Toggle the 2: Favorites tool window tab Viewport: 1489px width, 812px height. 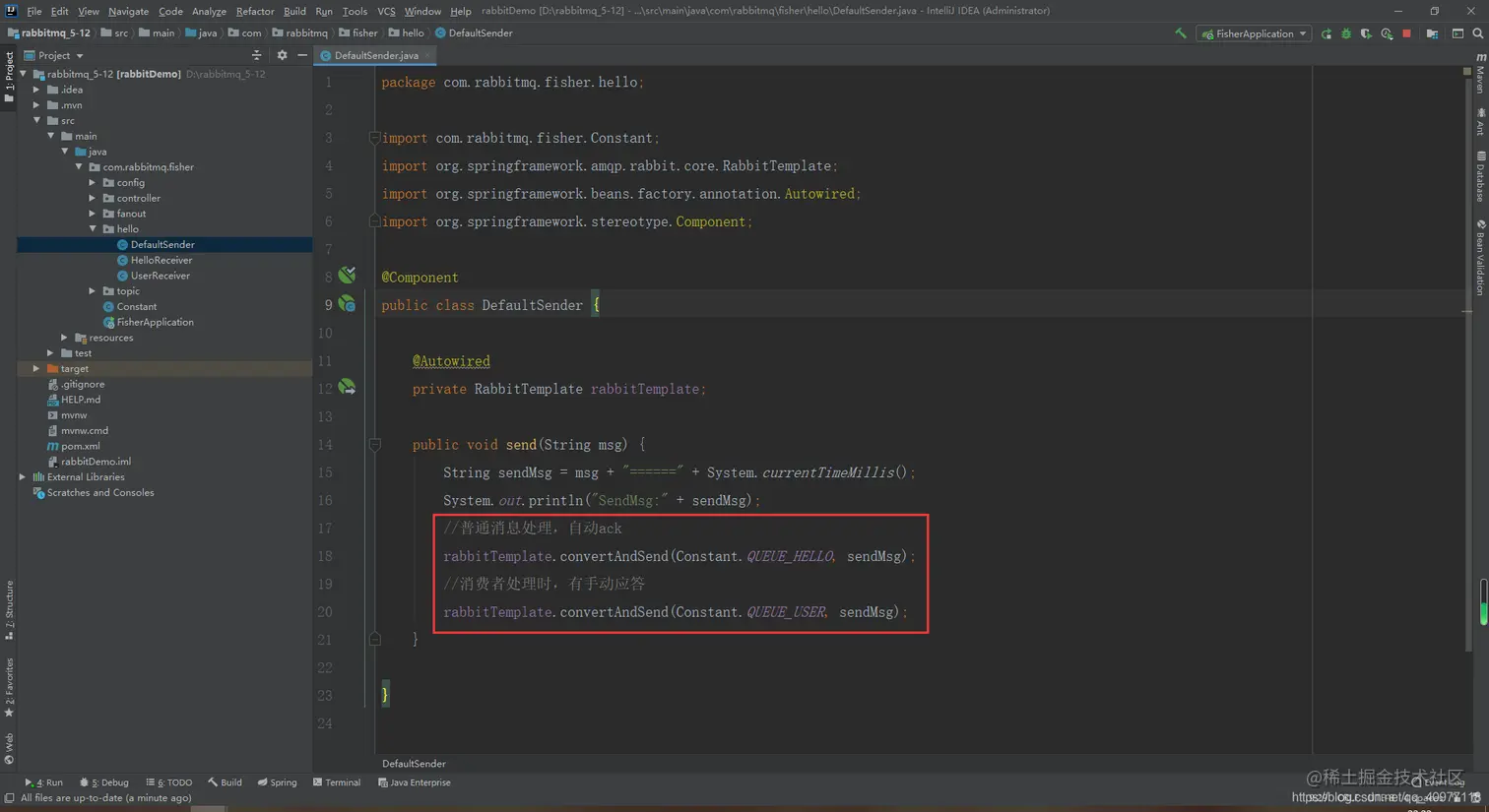tap(8, 687)
